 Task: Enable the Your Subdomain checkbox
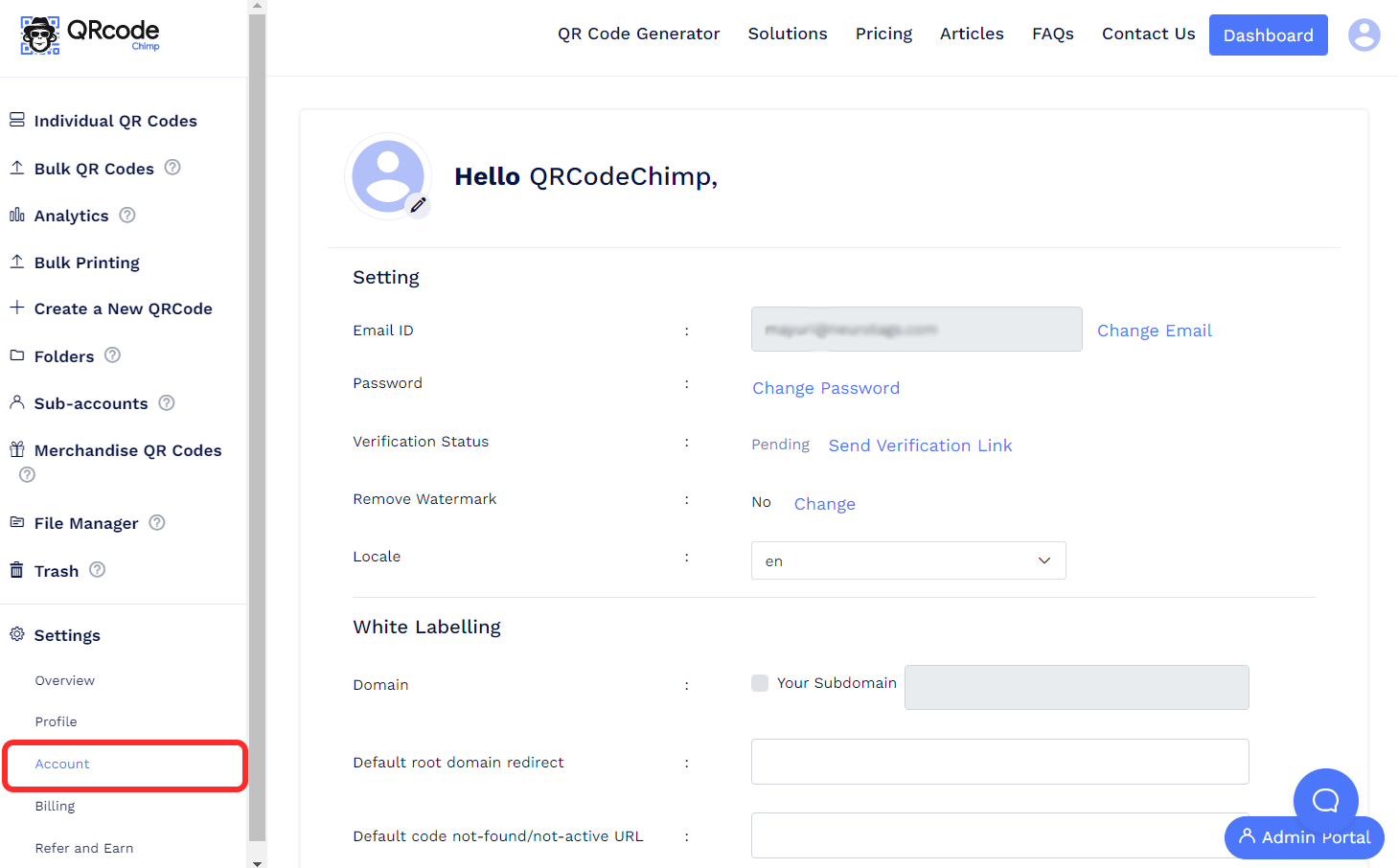point(760,683)
